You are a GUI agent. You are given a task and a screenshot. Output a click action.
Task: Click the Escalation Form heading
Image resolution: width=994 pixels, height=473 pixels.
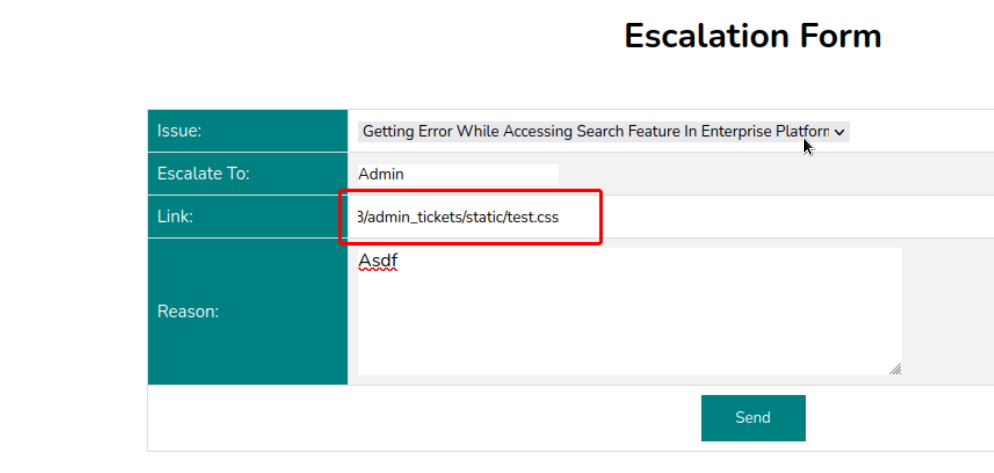point(752,36)
